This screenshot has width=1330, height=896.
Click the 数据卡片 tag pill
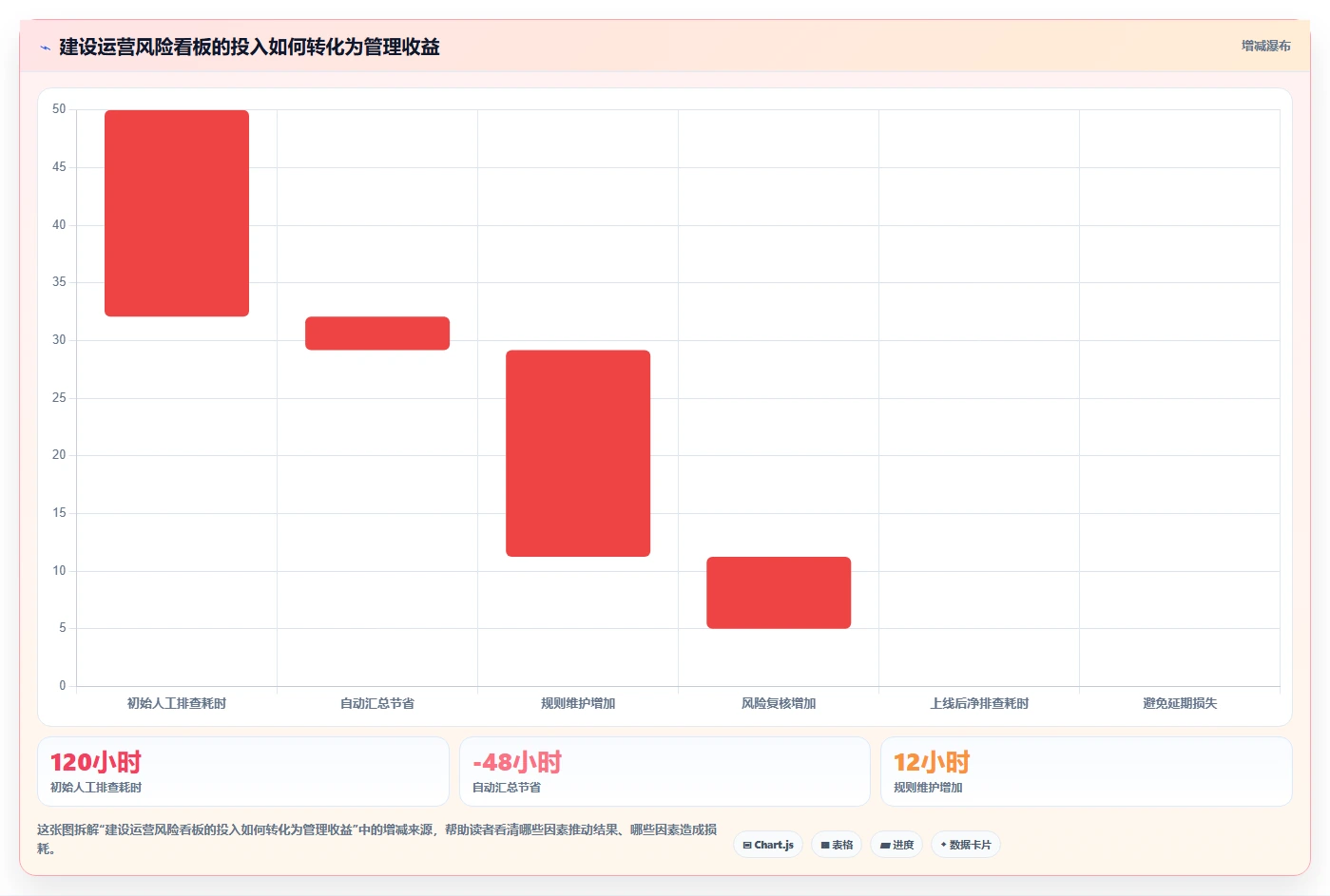[965, 845]
